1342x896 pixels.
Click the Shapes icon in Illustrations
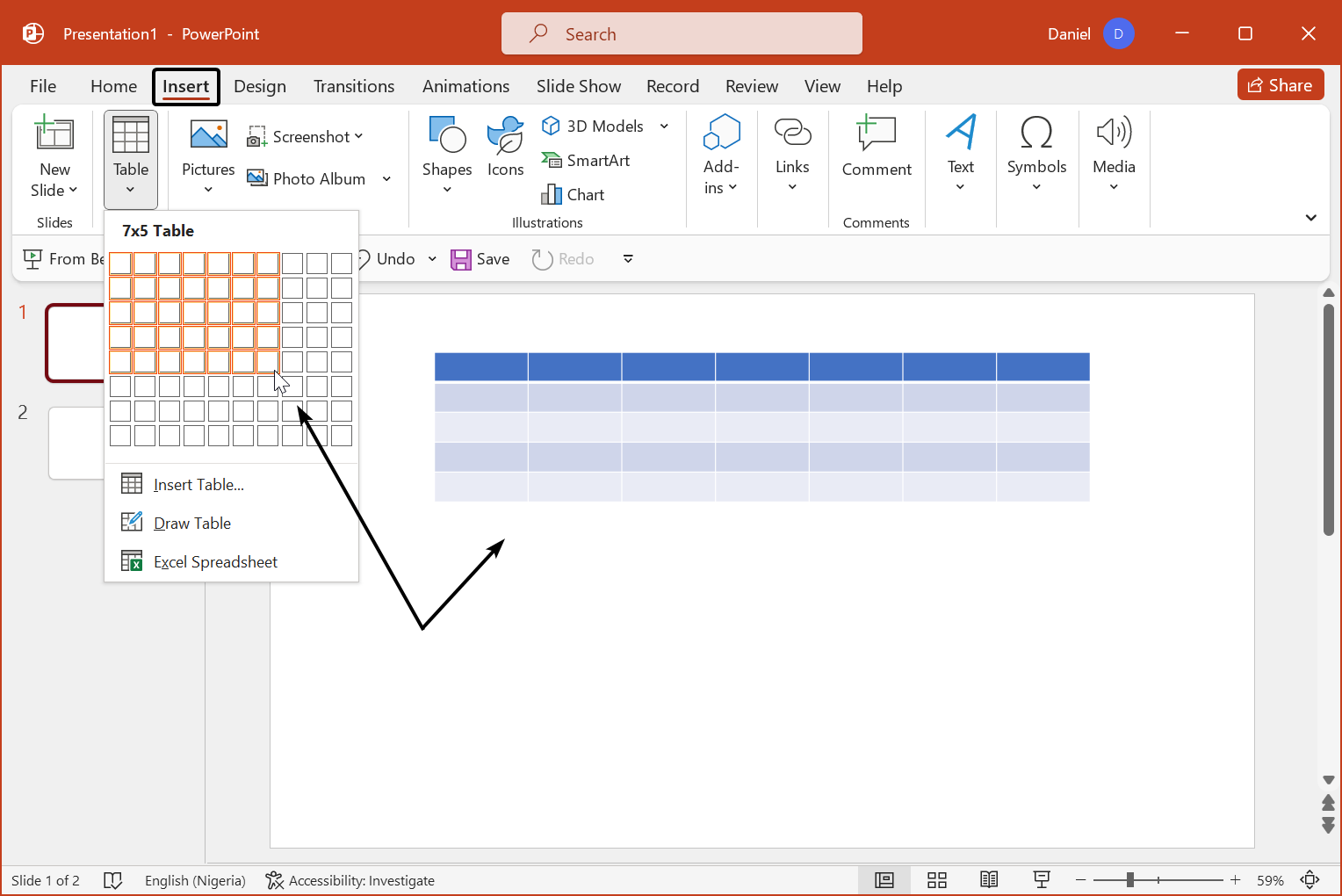(x=446, y=134)
